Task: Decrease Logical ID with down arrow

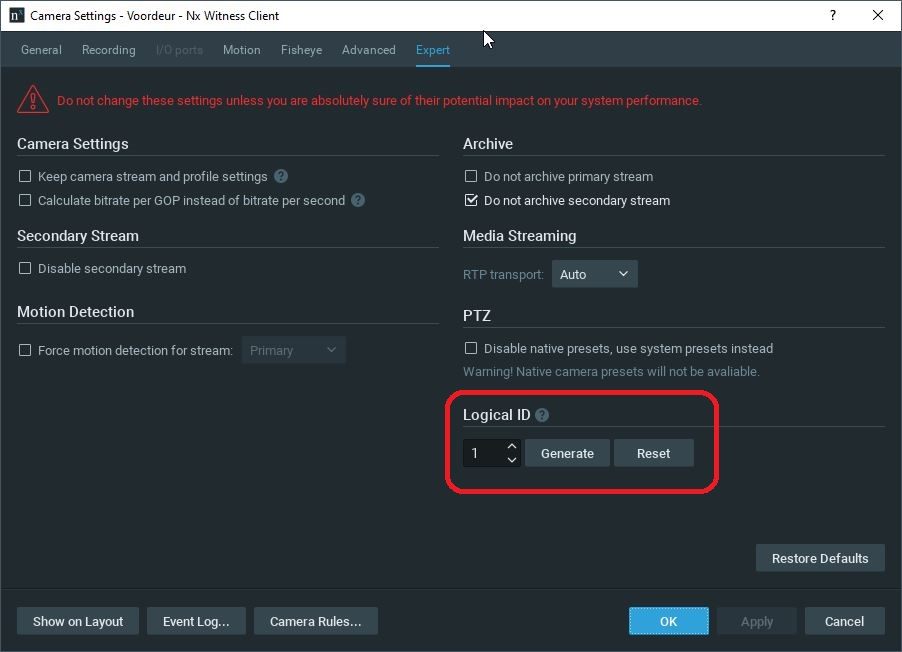Action: (512, 460)
